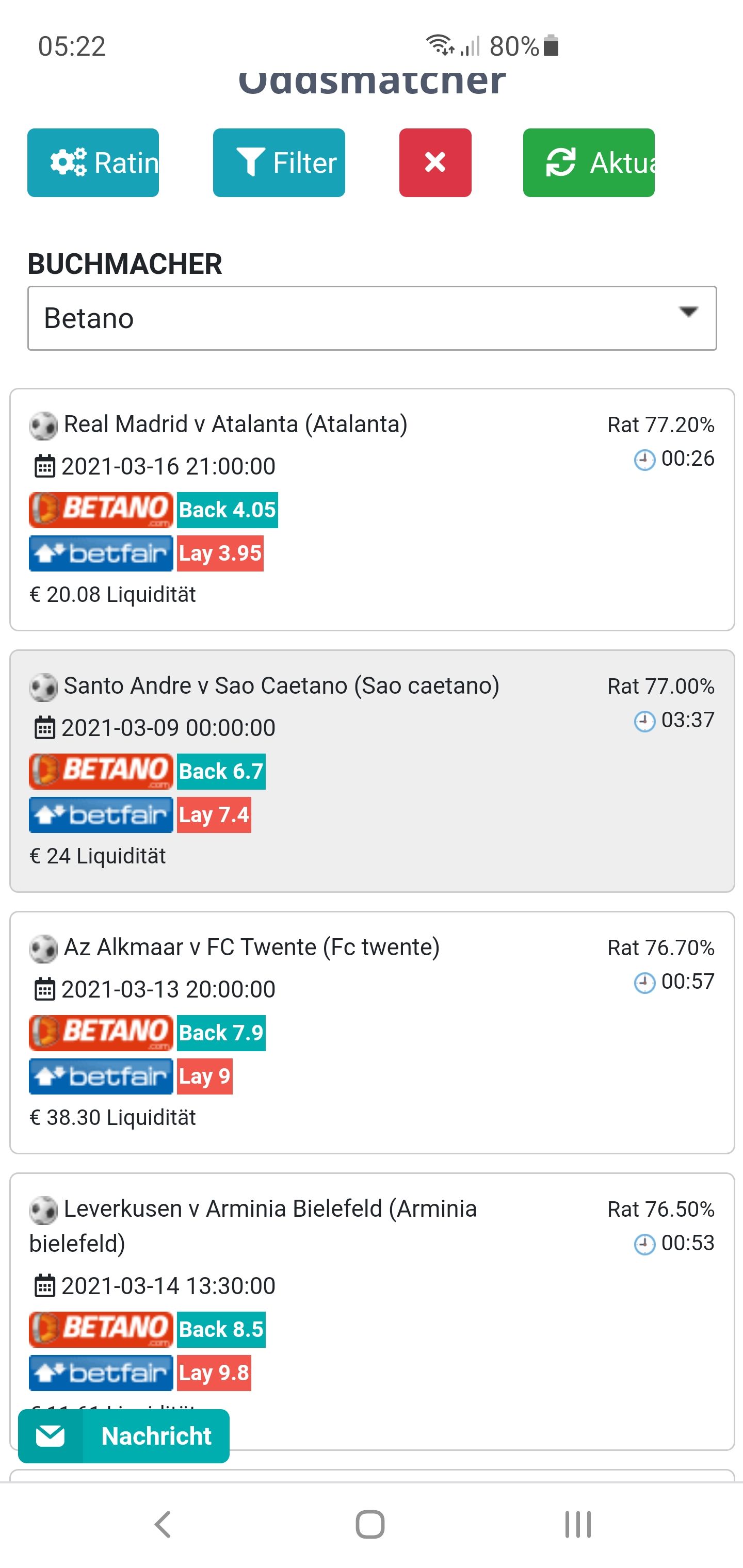
Task: Tap the clock icon next to 03:37
Action: [645, 721]
